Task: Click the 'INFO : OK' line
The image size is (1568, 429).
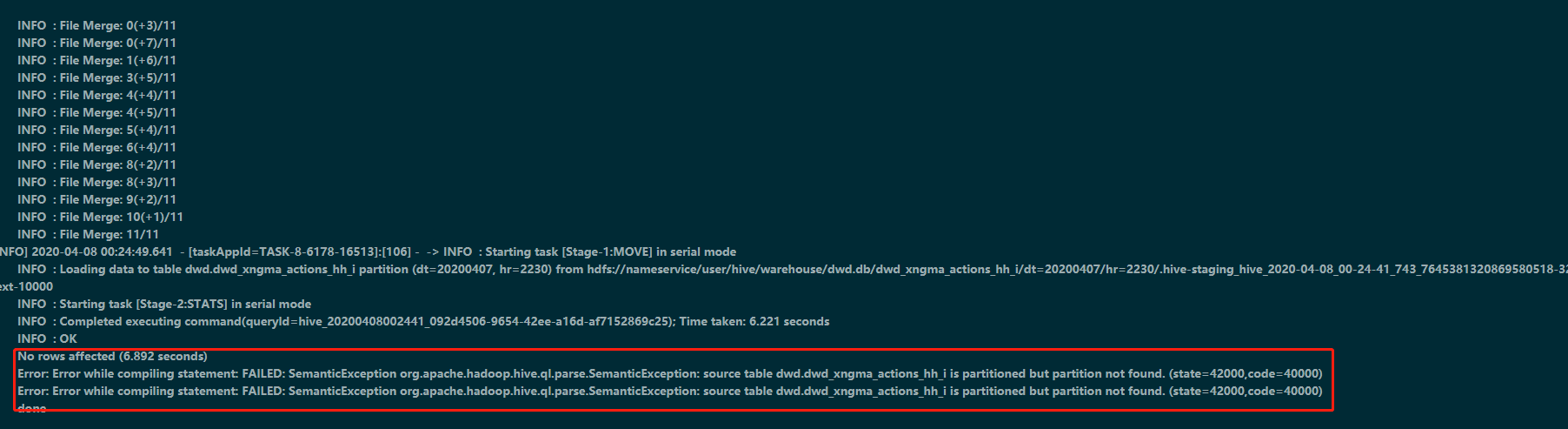Action: (47, 339)
